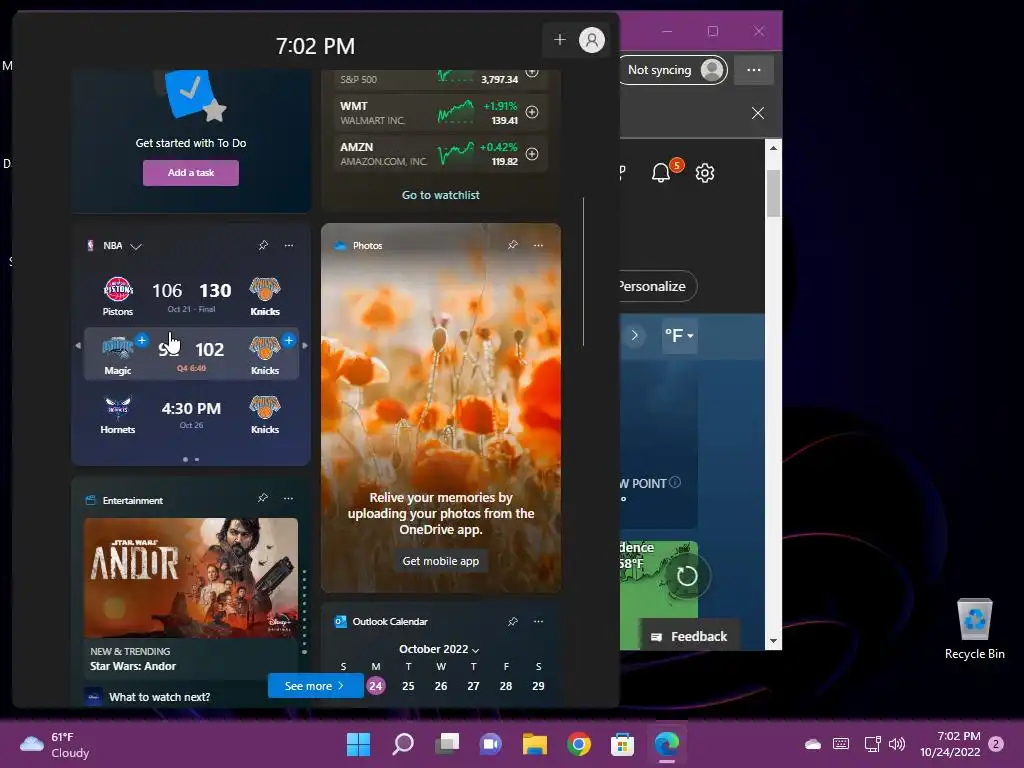Open Microsoft Store from taskbar

coord(622,744)
